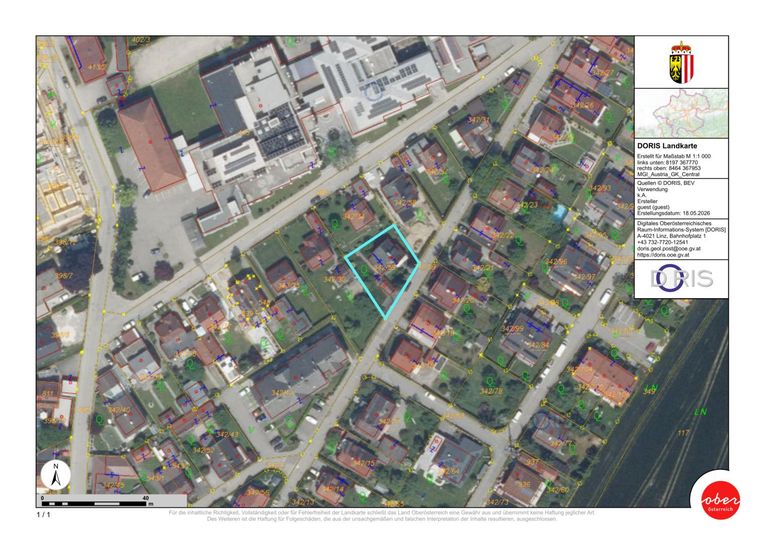Open the Upper Austria overview map thumbnail

pyautogui.click(x=681, y=113)
